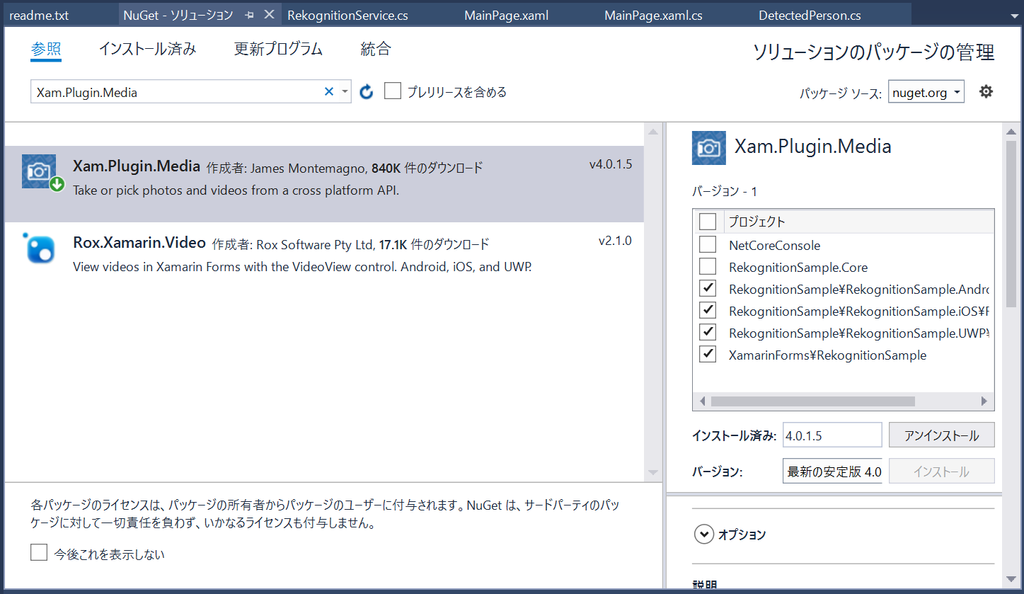The image size is (1024, 594).
Task: Toggle the select-all project header checkbox
Action: tap(707, 221)
